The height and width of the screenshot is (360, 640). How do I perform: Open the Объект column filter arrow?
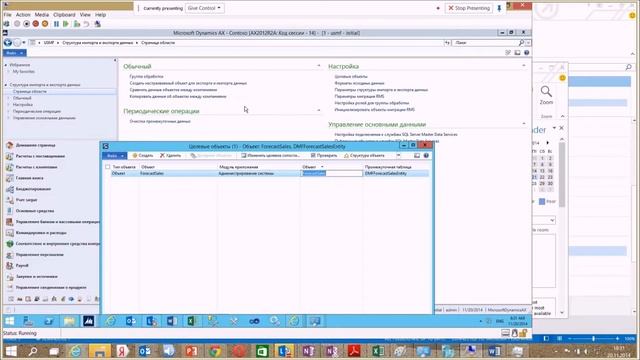(x=322, y=167)
